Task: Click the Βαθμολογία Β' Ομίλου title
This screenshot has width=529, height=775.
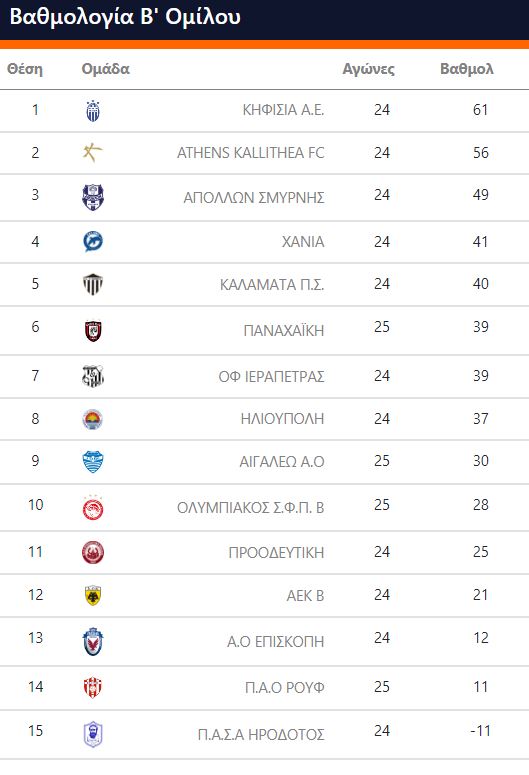Action: pos(125,17)
